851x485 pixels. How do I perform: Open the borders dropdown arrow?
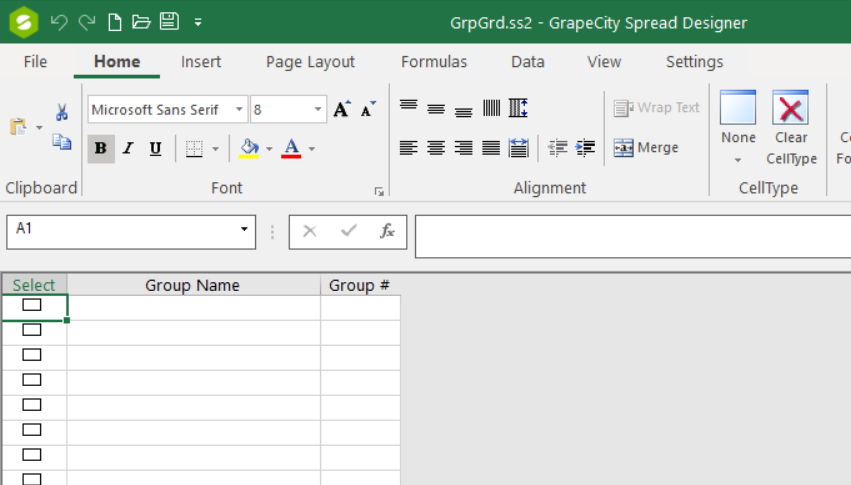215,149
